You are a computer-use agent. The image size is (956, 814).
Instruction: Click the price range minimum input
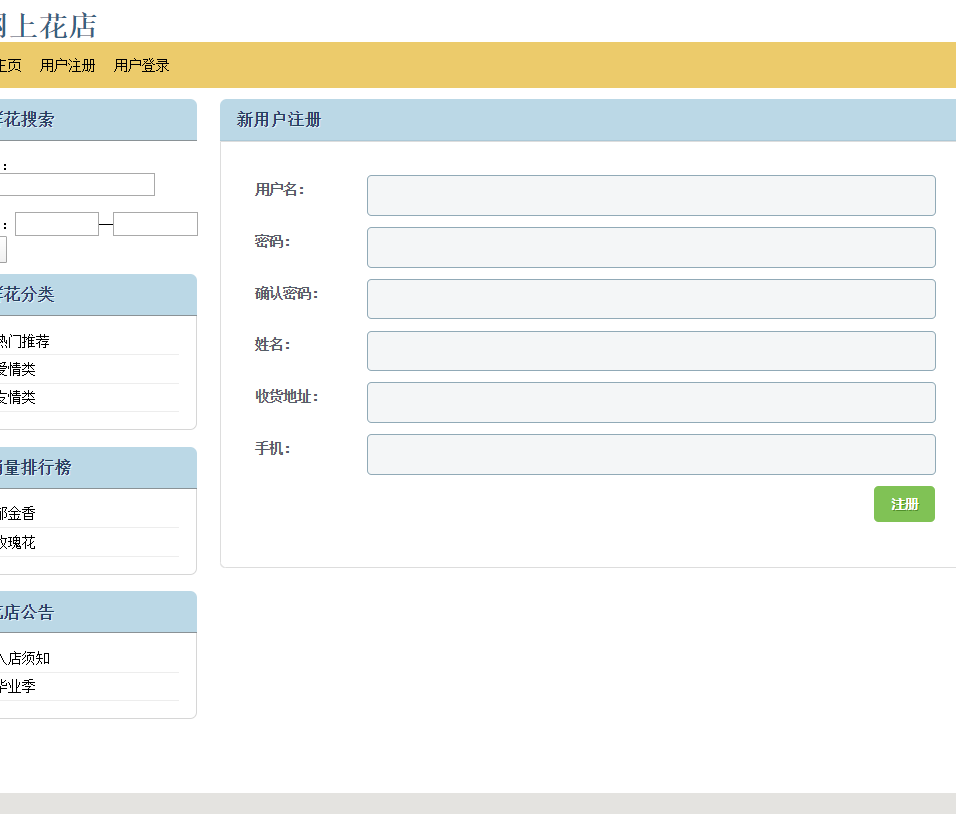tap(57, 223)
